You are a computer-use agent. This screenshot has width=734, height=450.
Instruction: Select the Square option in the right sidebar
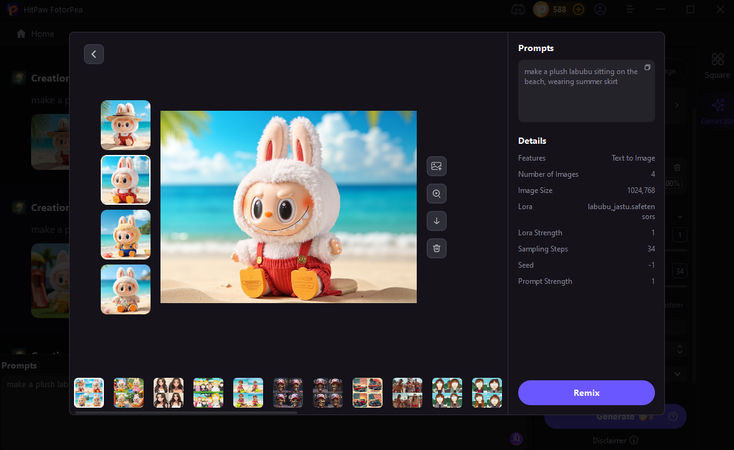(717, 66)
